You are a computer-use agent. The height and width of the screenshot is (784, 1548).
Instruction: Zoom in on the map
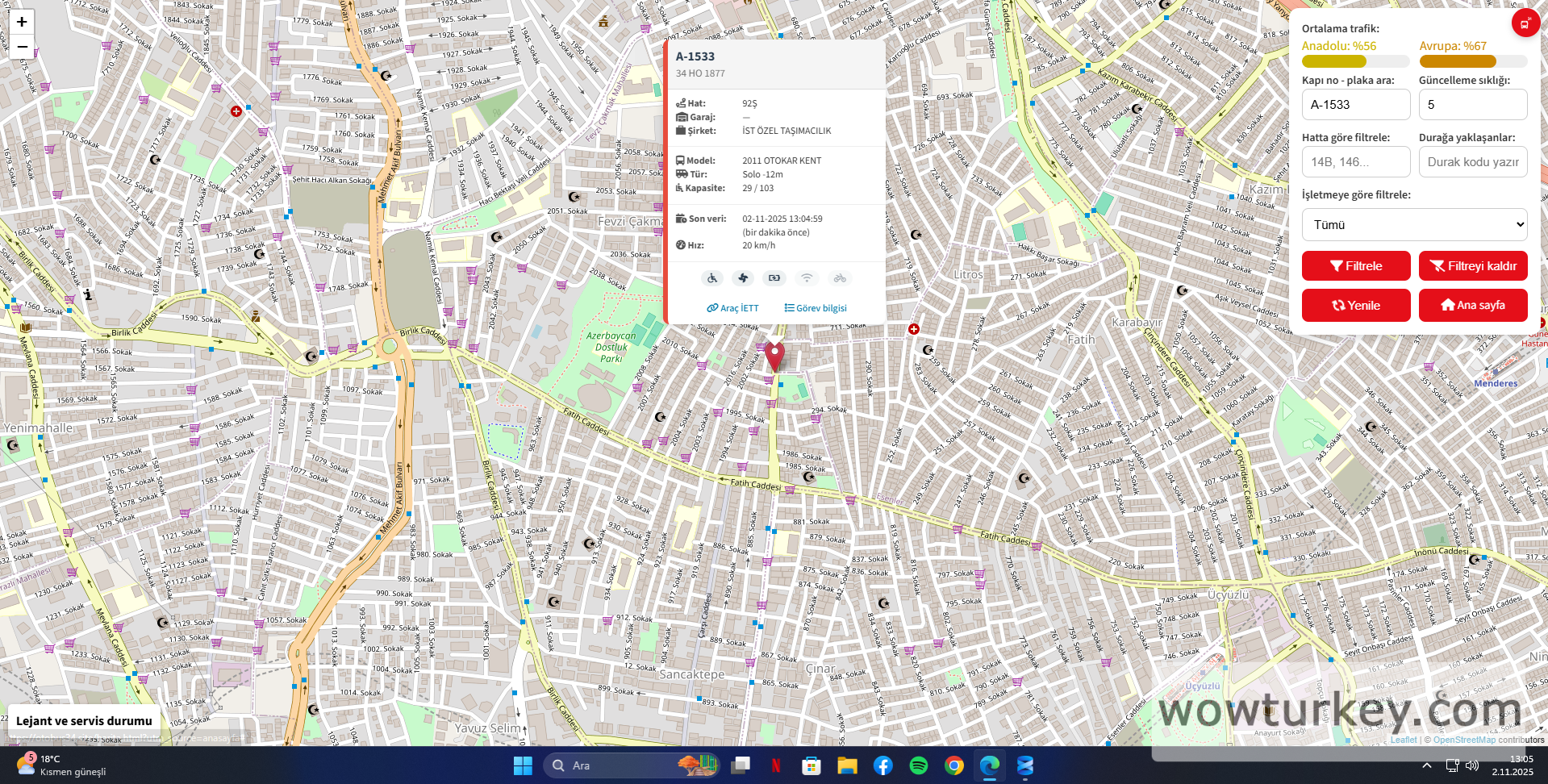point(22,22)
